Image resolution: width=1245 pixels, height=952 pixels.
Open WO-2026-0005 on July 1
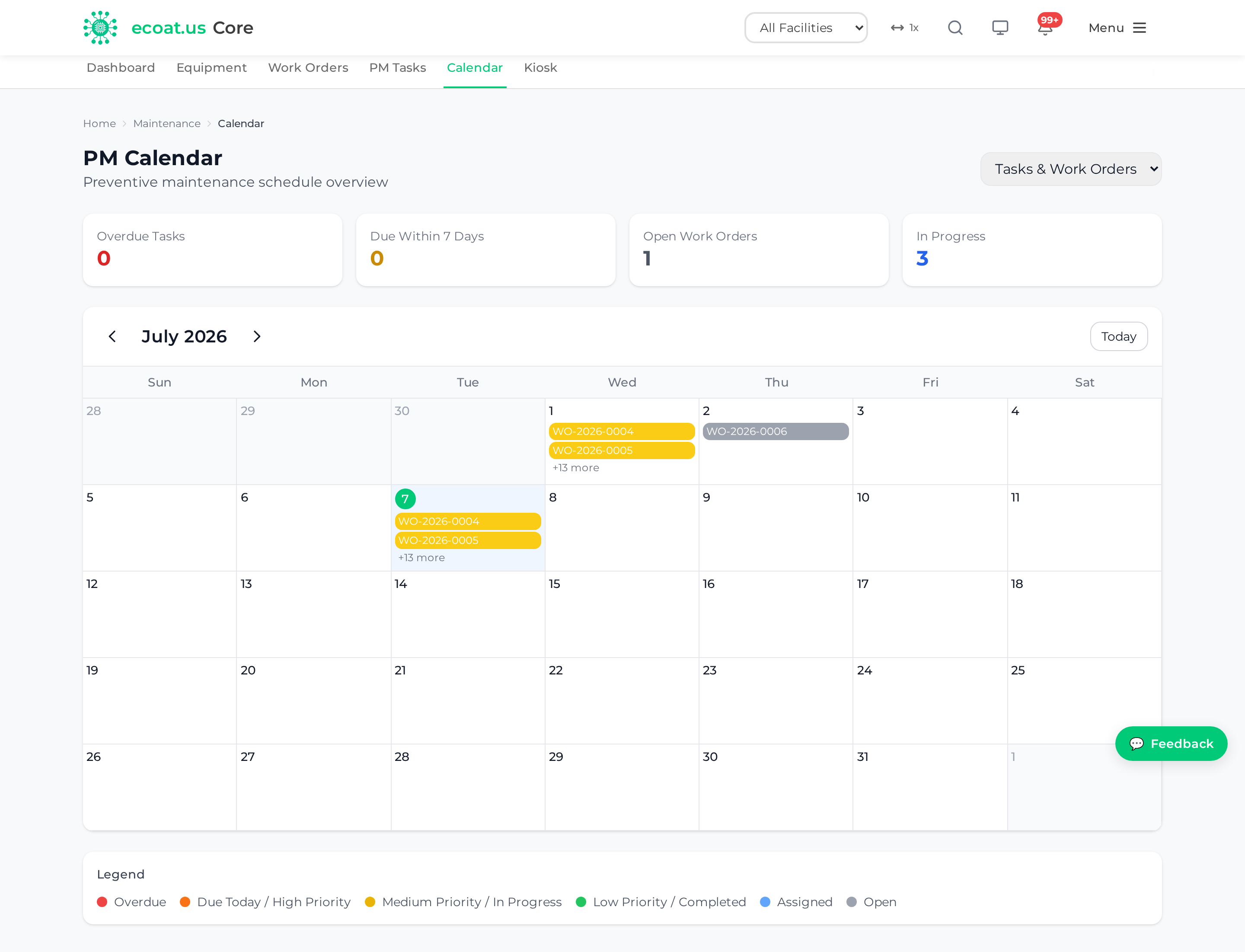pyautogui.click(x=622, y=450)
